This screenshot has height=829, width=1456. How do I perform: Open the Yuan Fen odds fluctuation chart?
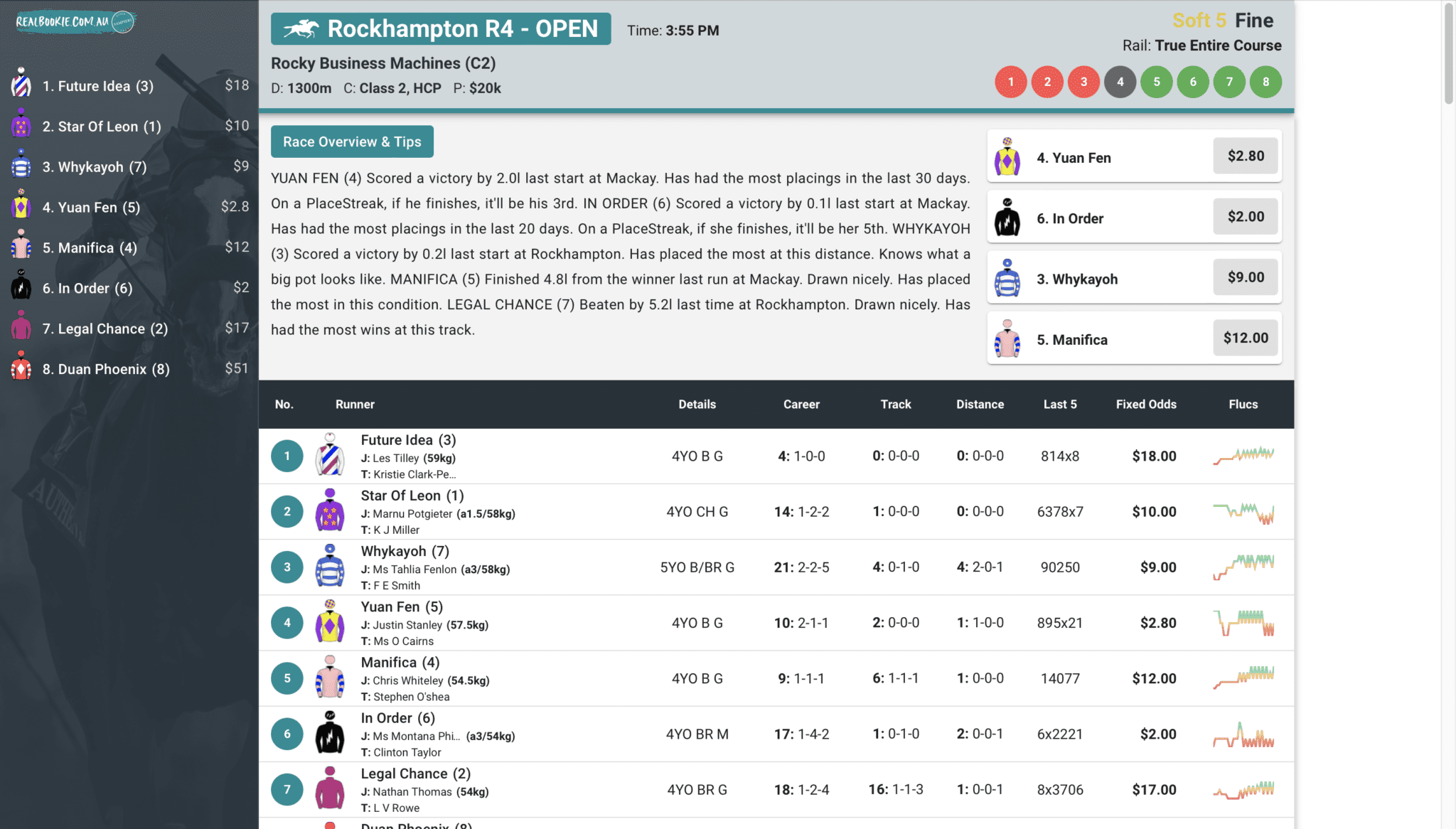click(x=1243, y=623)
